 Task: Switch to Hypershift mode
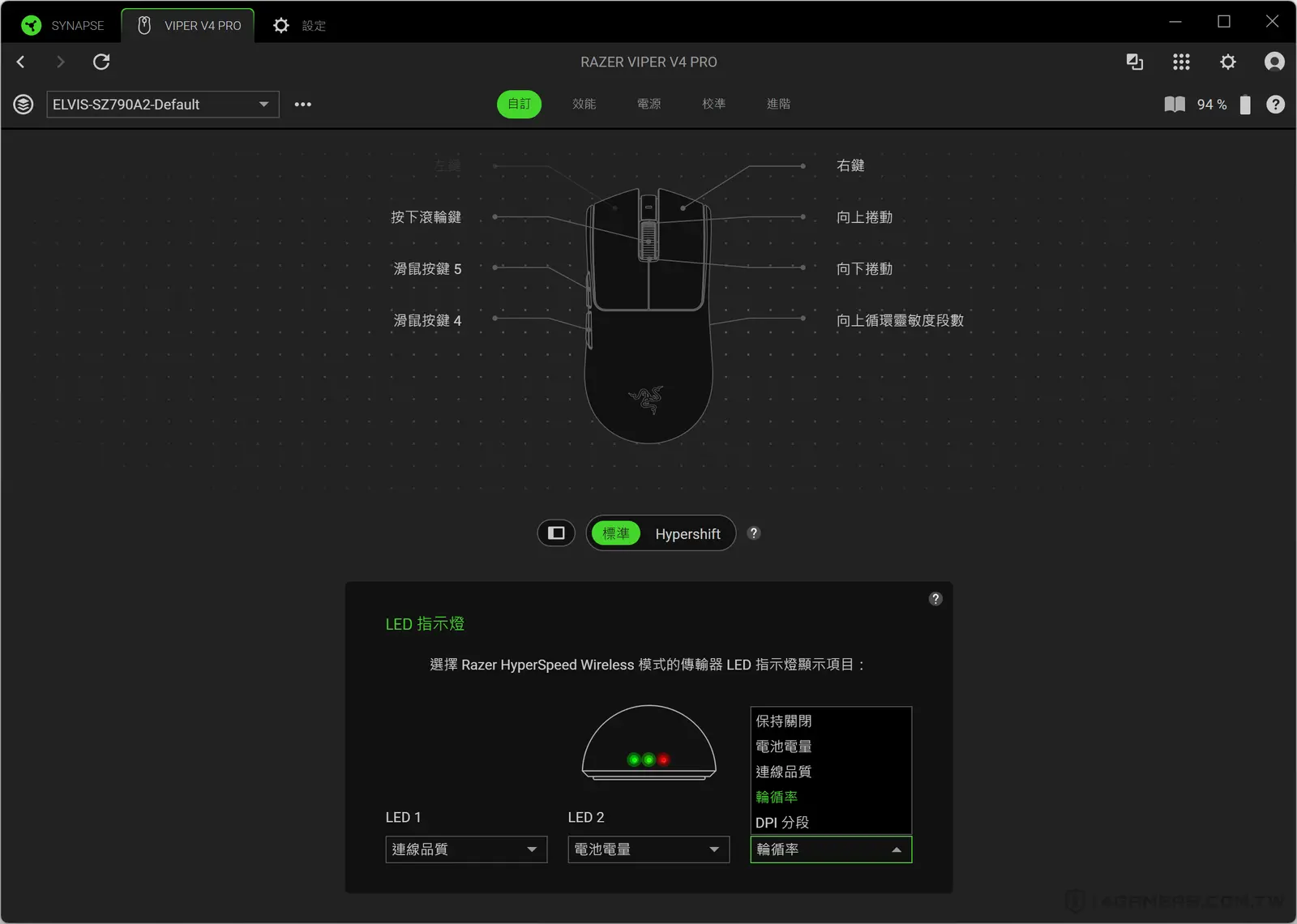coord(687,533)
